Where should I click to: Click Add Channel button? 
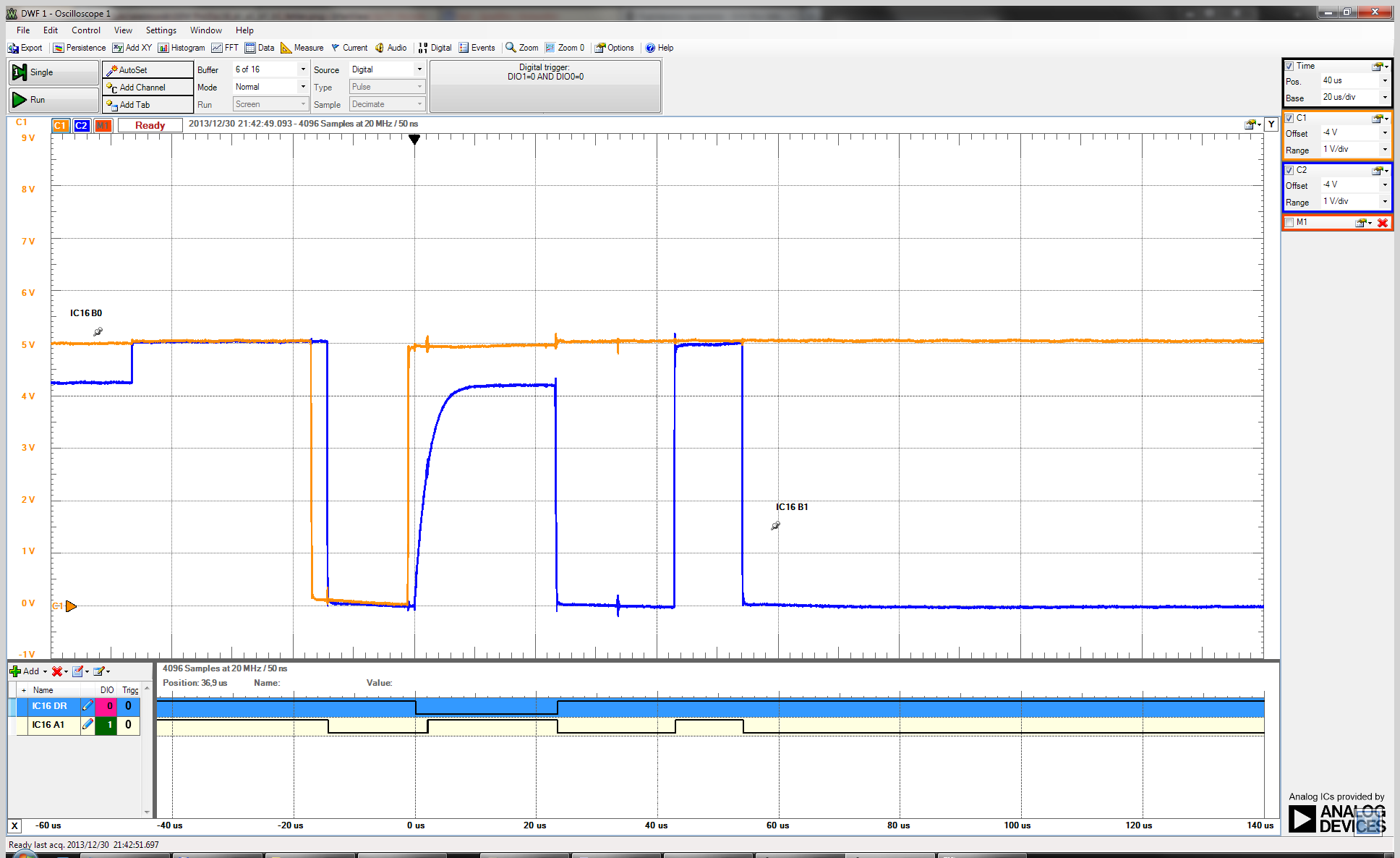tap(148, 87)
